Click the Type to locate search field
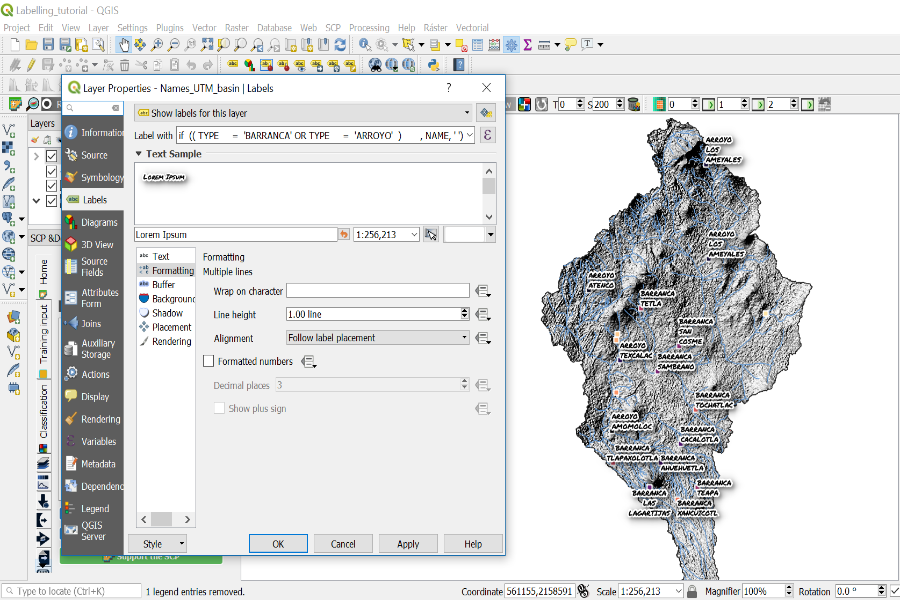 pyautogui.click(x=72, y=591)
